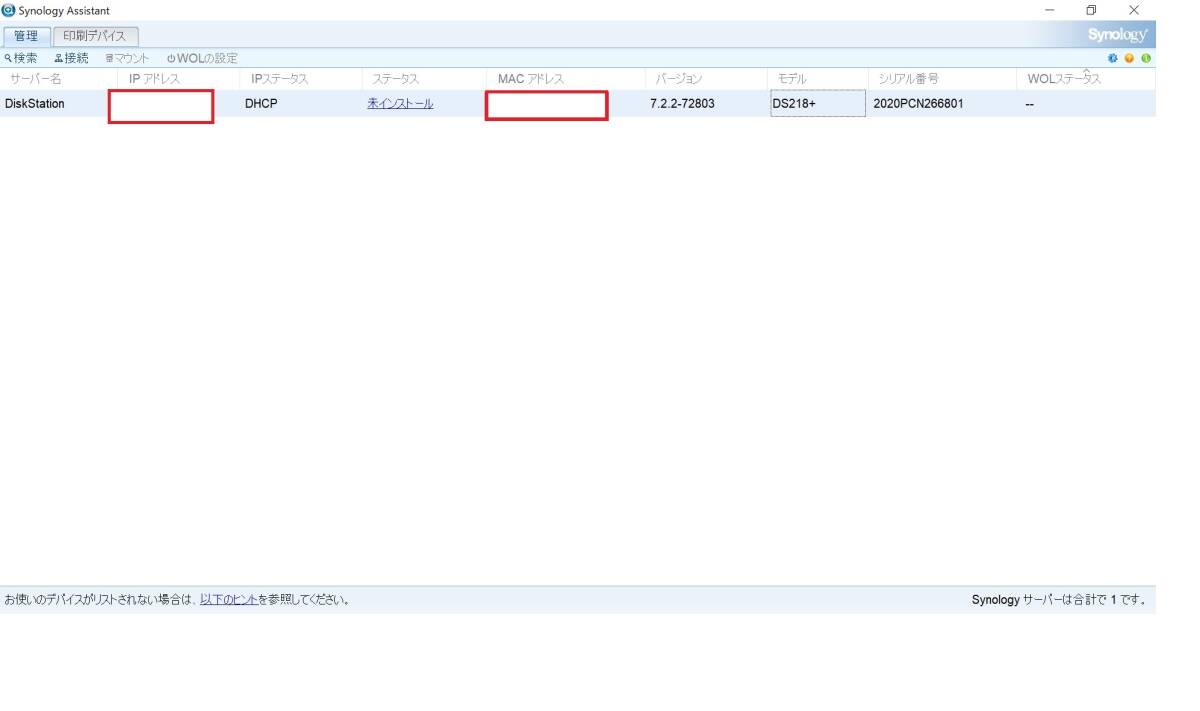Click the Synology logo in the header

pos(1118,35)
